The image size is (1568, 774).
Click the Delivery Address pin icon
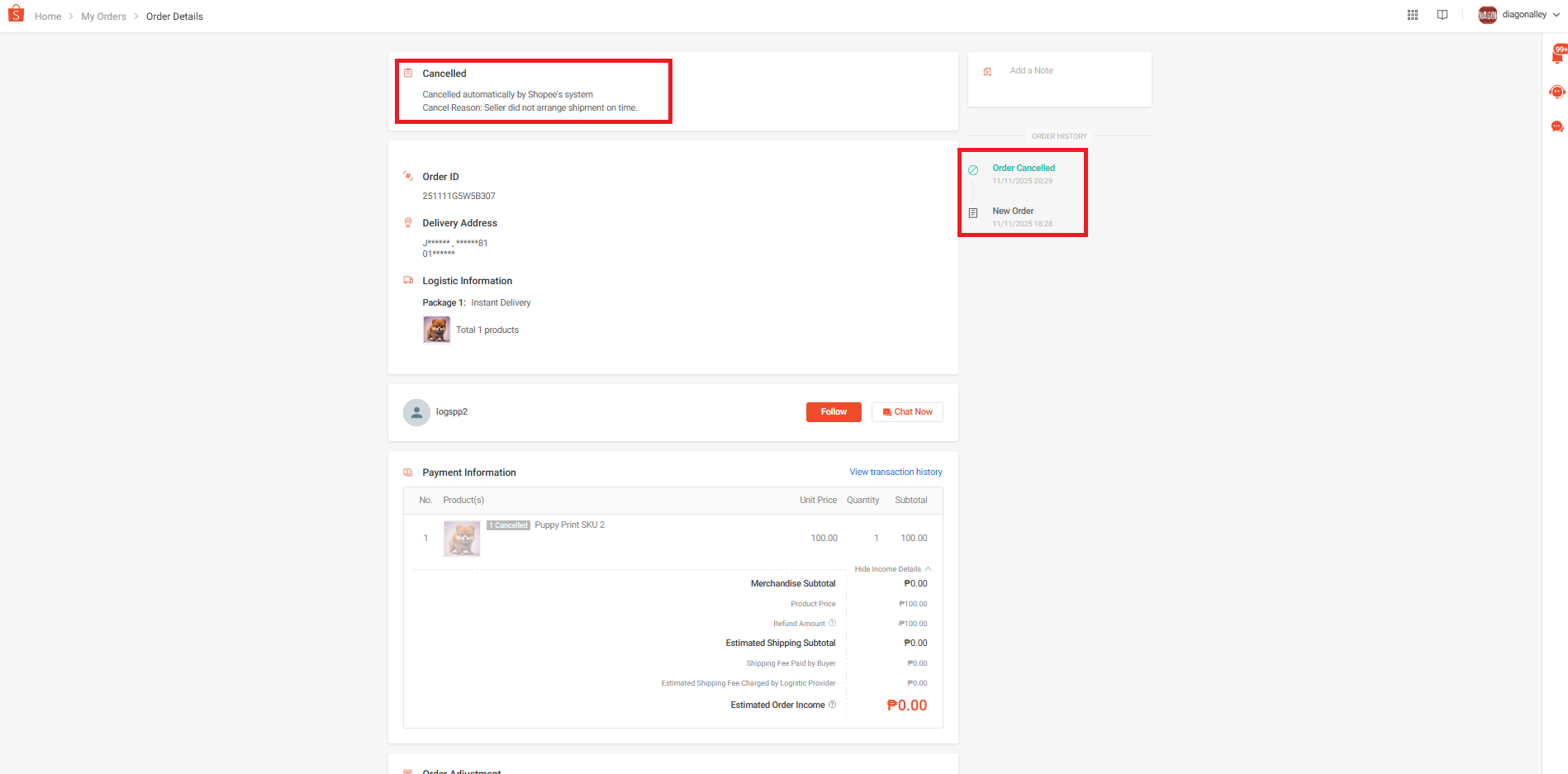click(x=408, y=223)
